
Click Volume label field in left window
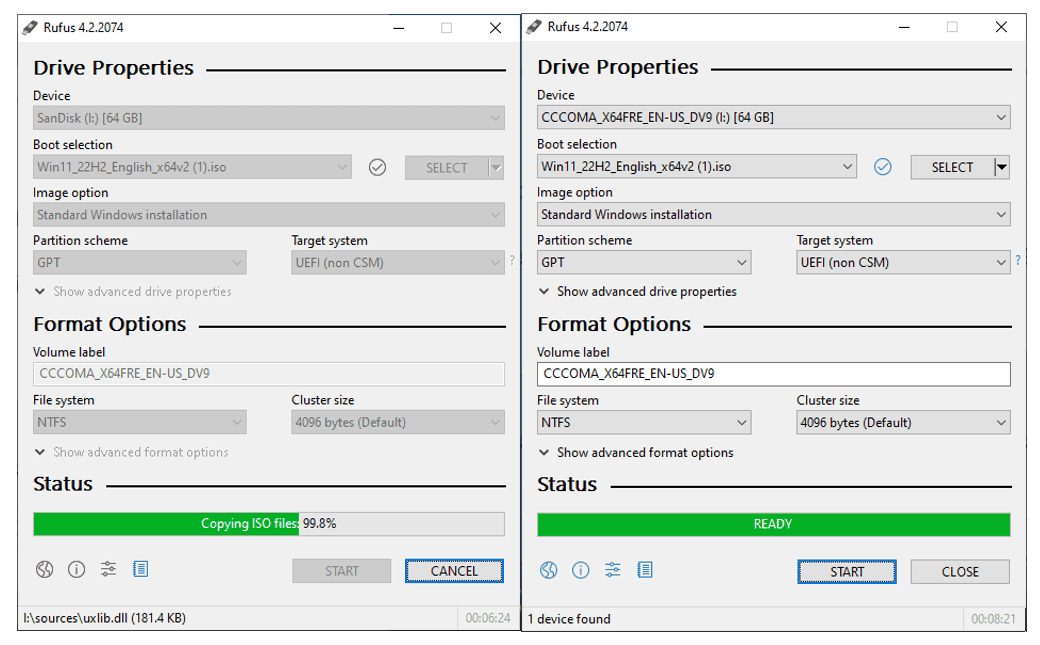click(x=269, y=374)
